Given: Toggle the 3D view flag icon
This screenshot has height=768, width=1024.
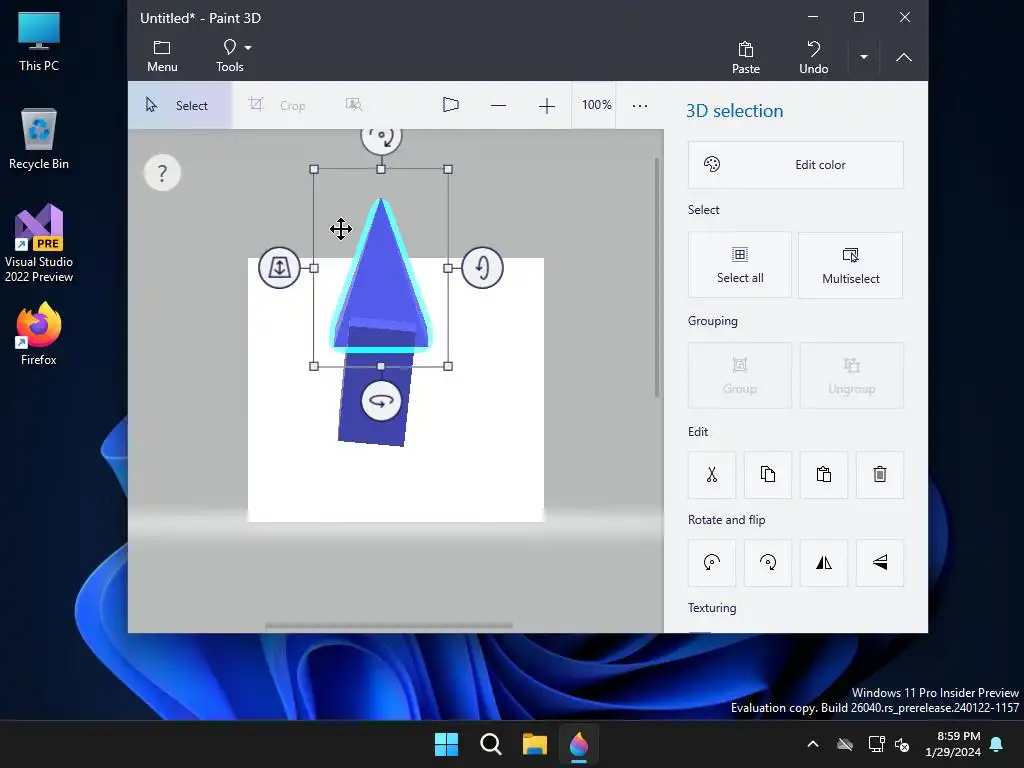Looking at the screenshot, I should point(451,105).
